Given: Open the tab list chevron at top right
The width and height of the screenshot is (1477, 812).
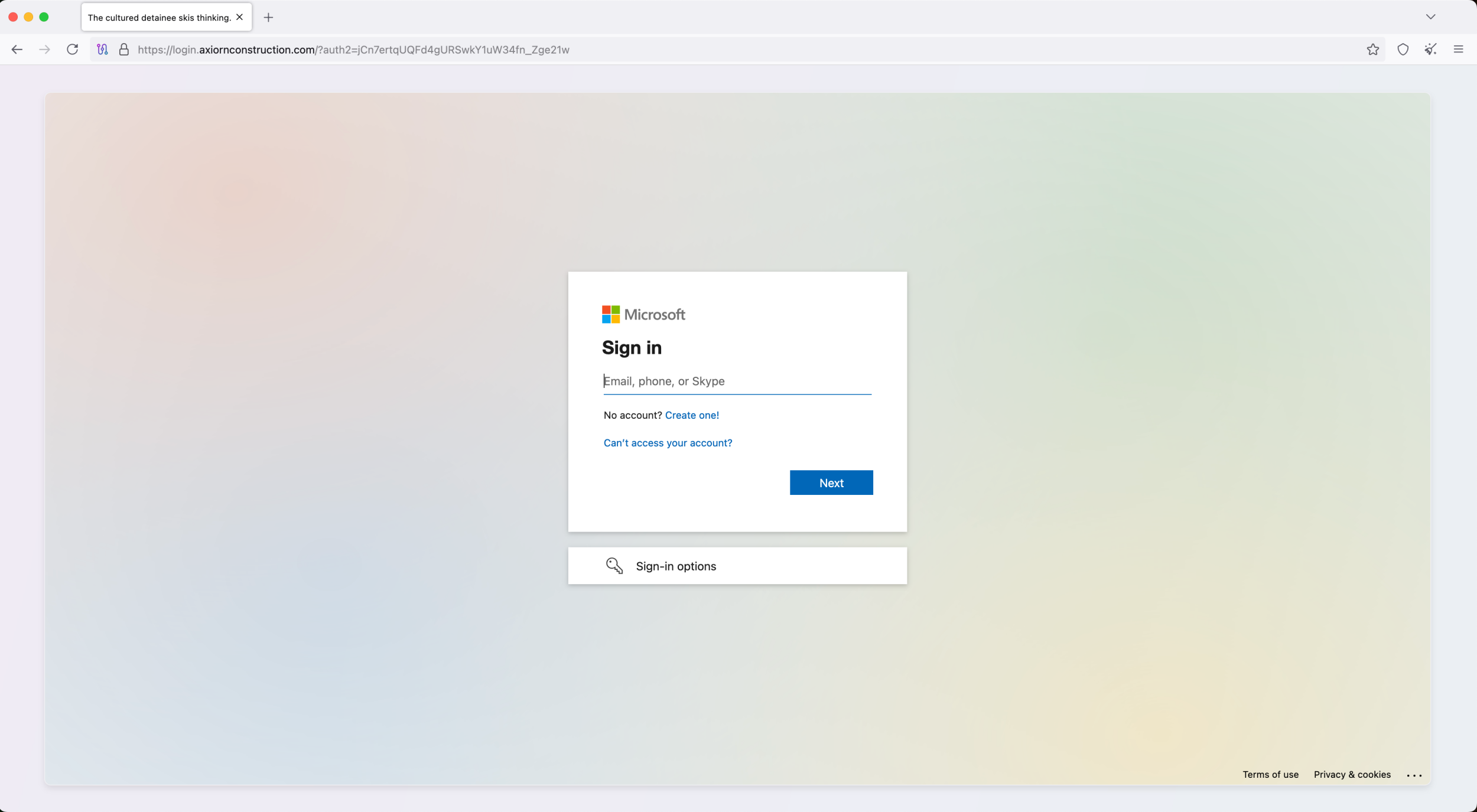Looking at the screenshot, I should pyautogui.click(x=1430, y=17).
